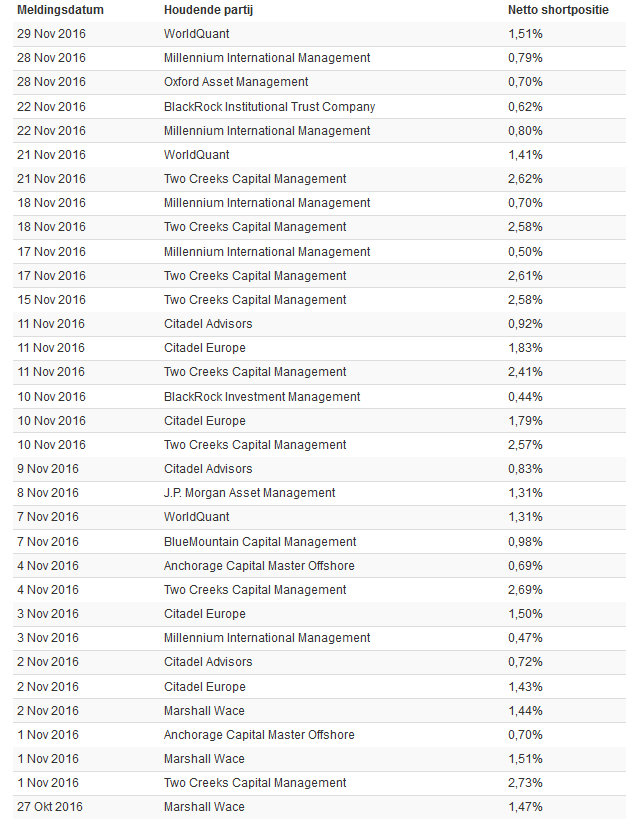Click the 0,79% short position value
Screen dimensions: 626x819
pyautogui.click(x=525, y=58)
